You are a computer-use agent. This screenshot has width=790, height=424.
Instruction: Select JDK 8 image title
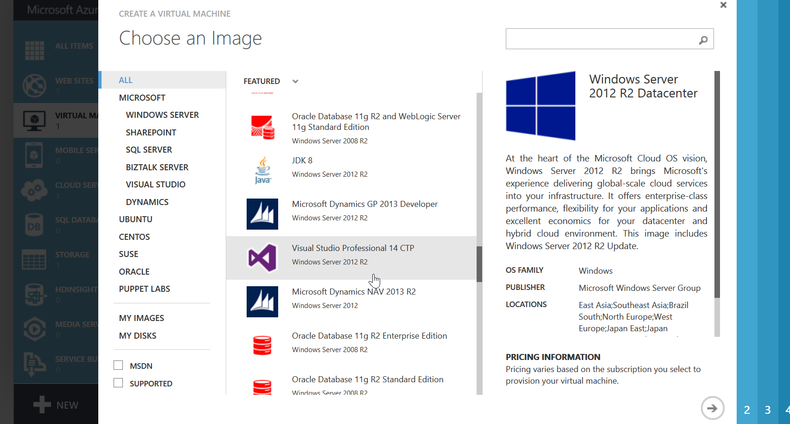pos(302,160)
